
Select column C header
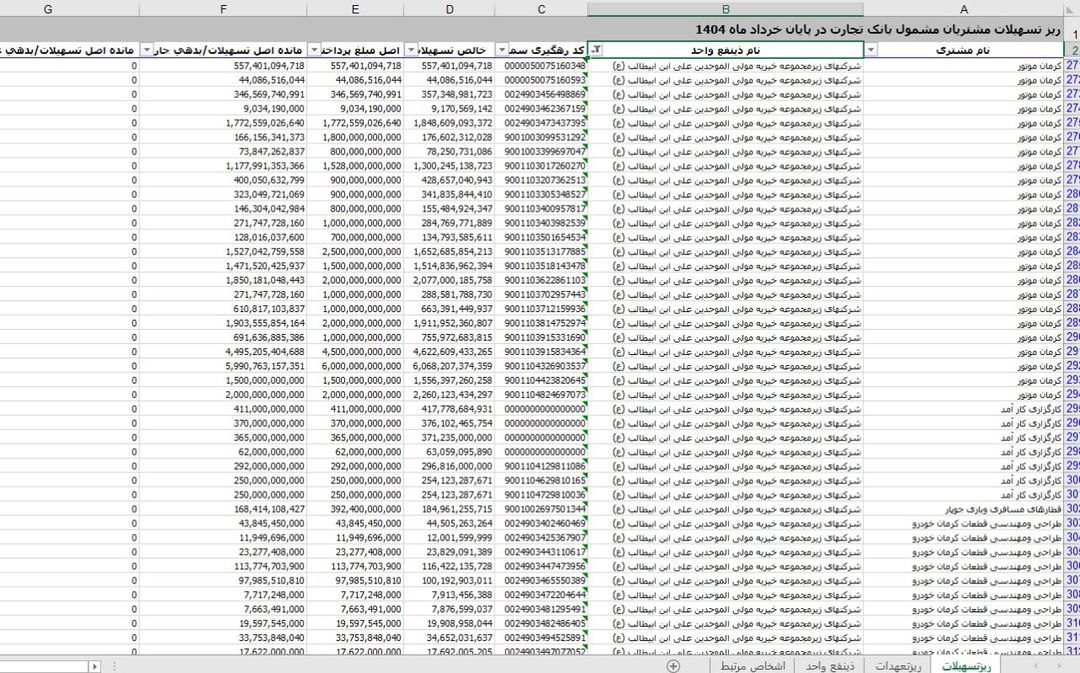pos(541,9)
